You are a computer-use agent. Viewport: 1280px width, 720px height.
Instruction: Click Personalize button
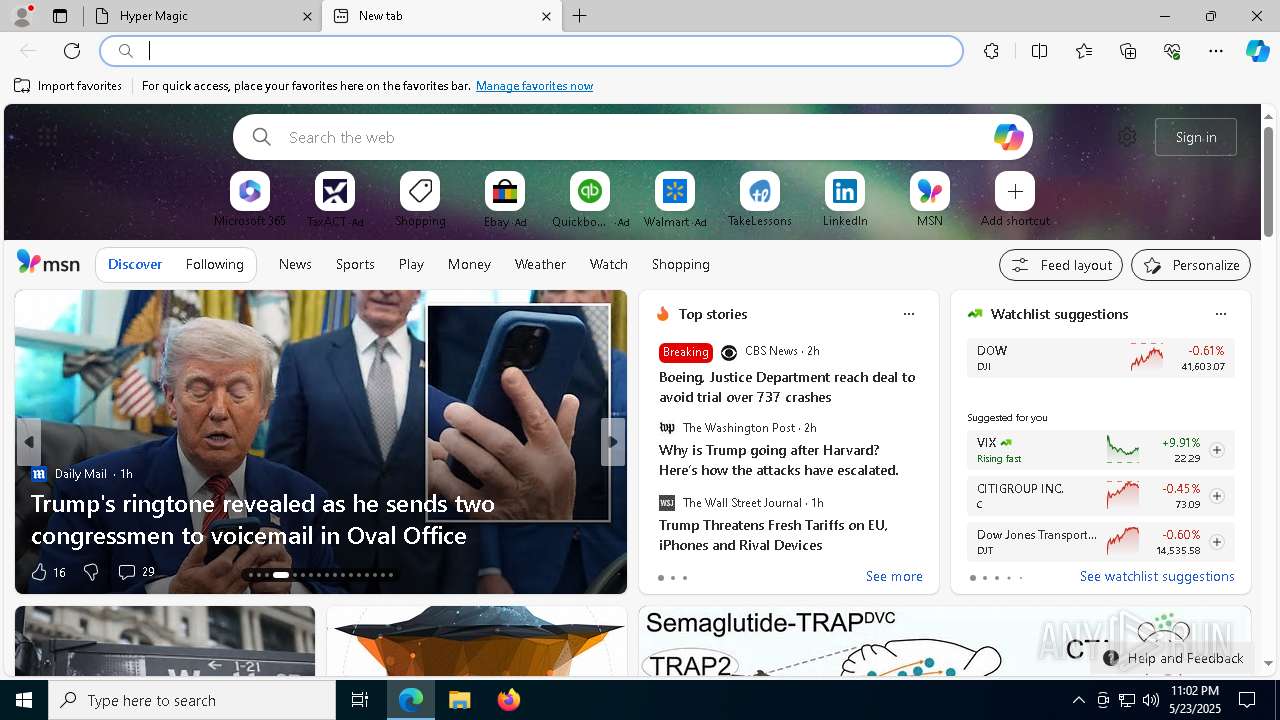1191,265
